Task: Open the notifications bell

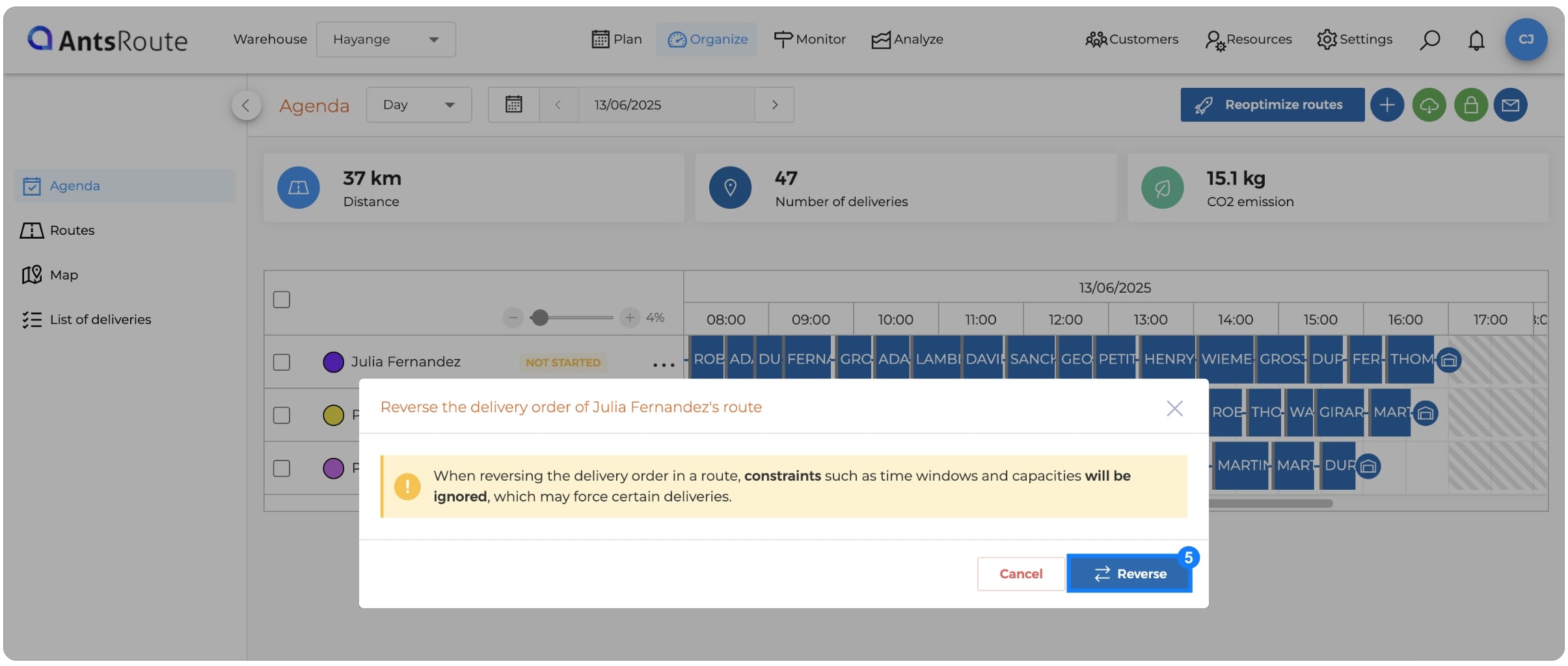Action: point(1476,40)
